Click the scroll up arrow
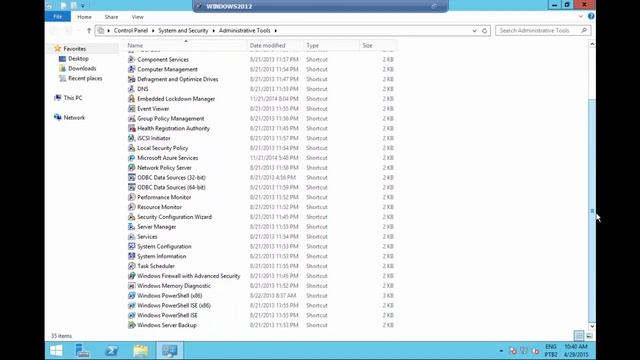Image resolution: width=640 pixels, height=360 pixels. click(x=592, y=44)
